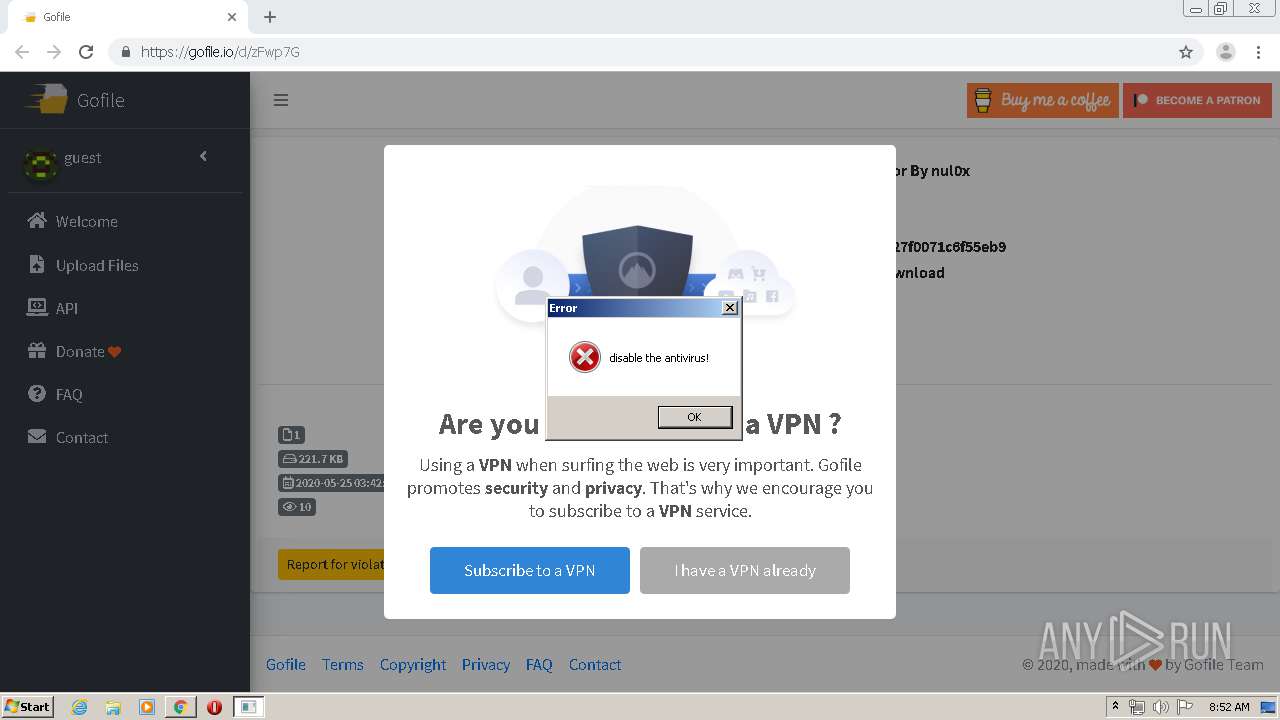Click the browser back arrow
This screenshot has height=720, width=1280.
click(22, 52)
